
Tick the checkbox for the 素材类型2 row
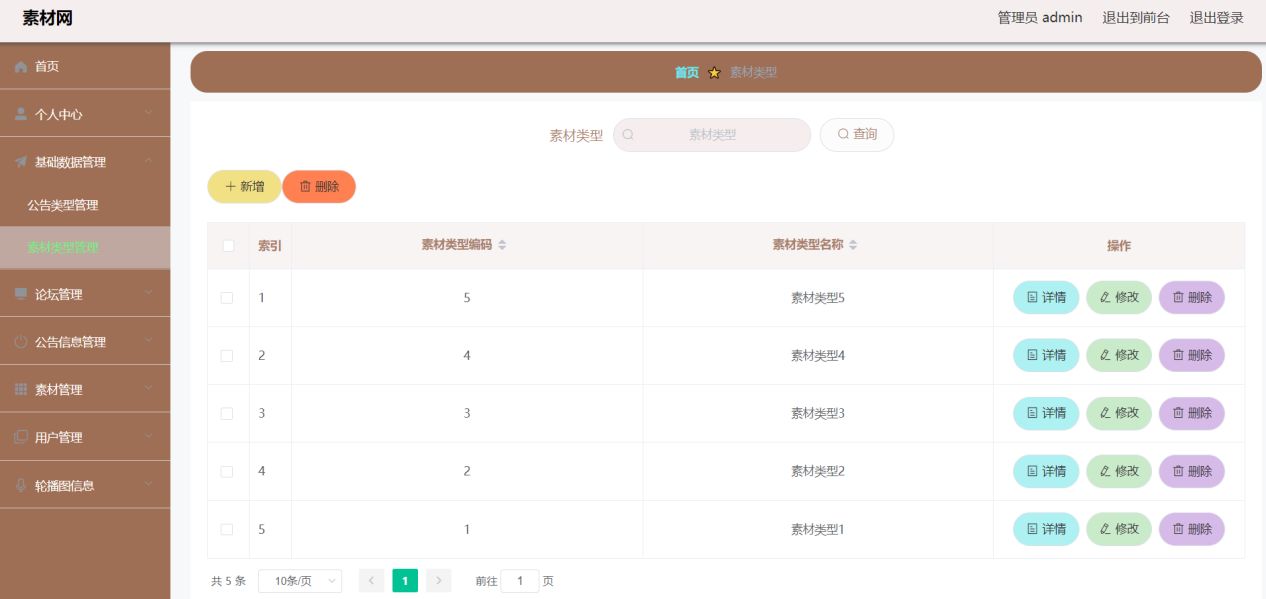click(x=227, y=471)
